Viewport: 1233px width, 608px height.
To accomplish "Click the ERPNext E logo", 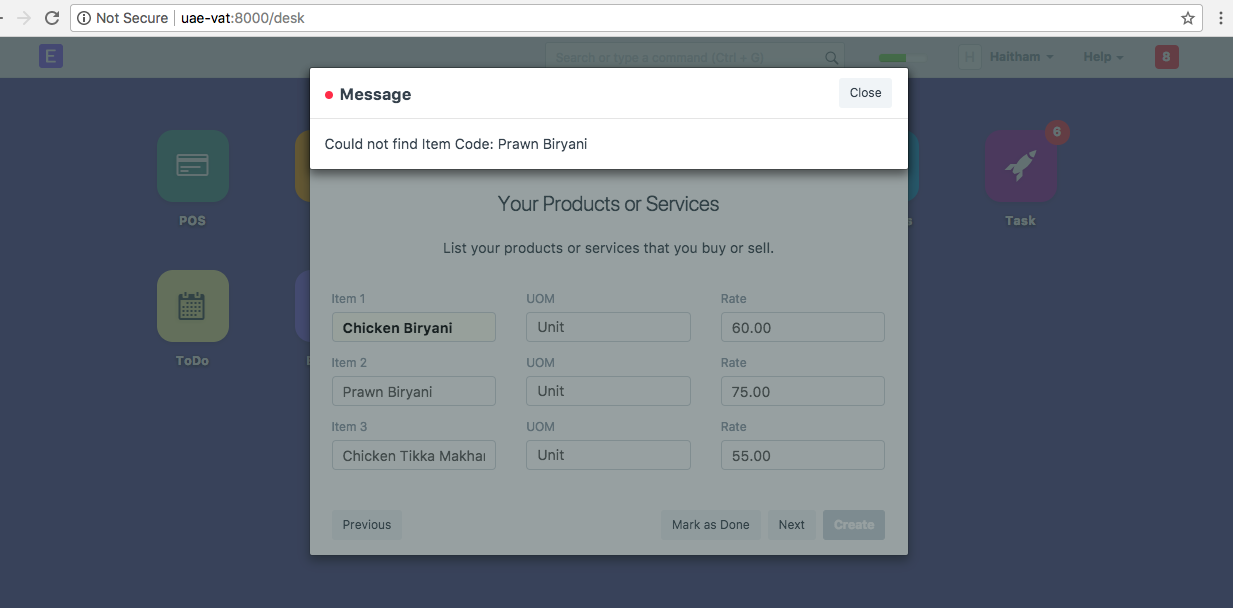I will click(50, 56).
